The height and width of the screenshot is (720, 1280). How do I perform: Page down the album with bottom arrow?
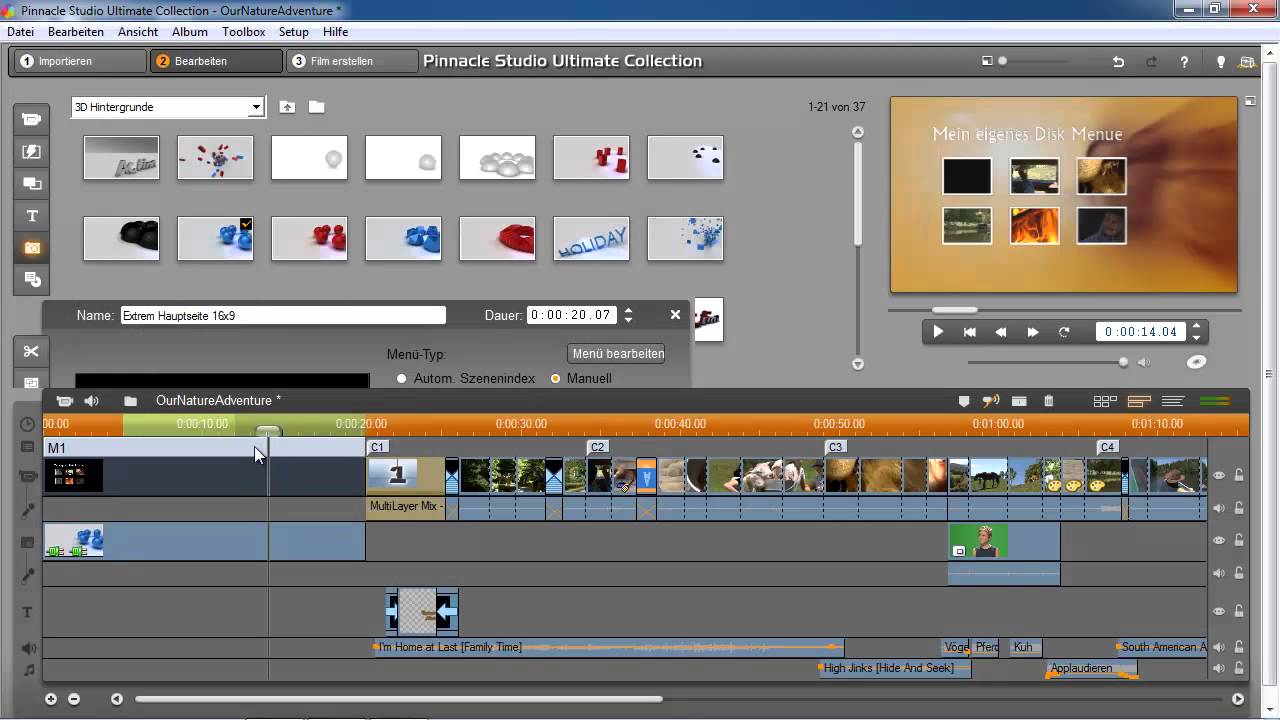click(x=857, y=364)
